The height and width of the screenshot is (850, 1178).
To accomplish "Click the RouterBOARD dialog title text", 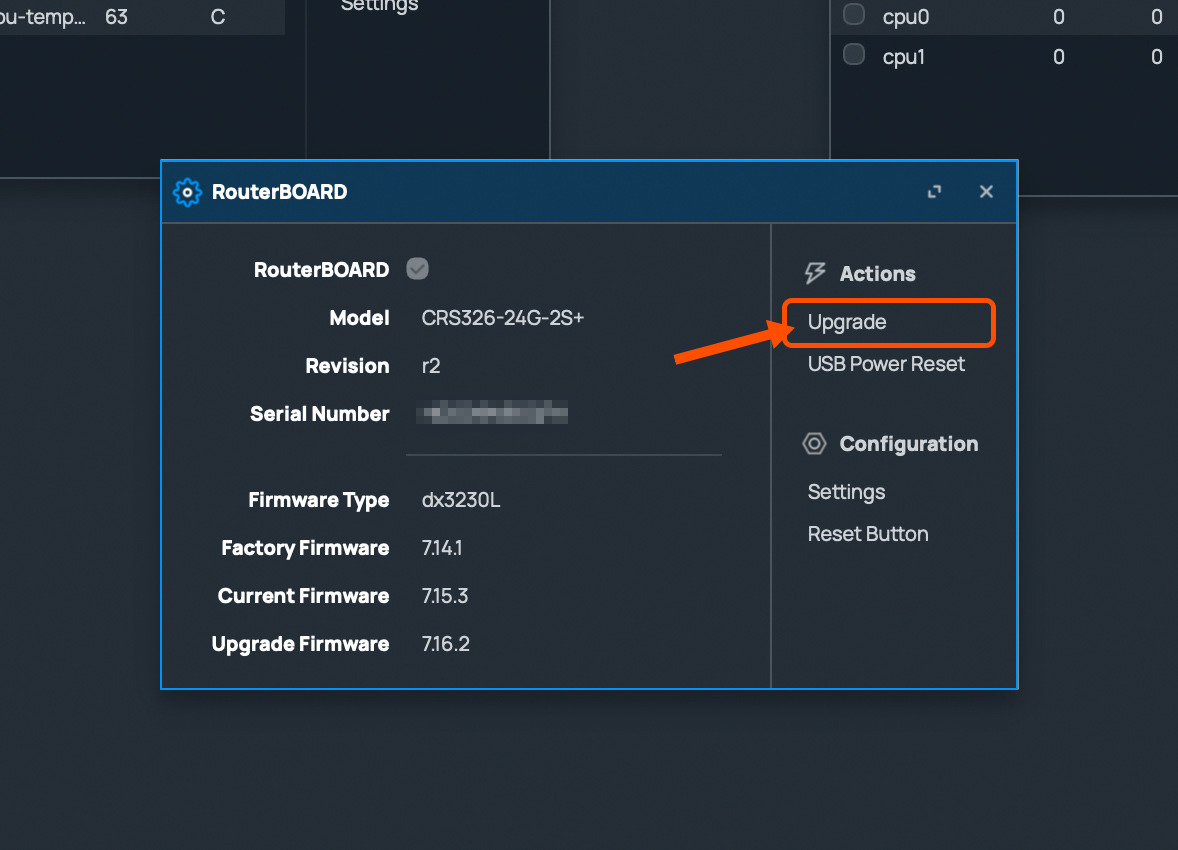I will [279, 192].
